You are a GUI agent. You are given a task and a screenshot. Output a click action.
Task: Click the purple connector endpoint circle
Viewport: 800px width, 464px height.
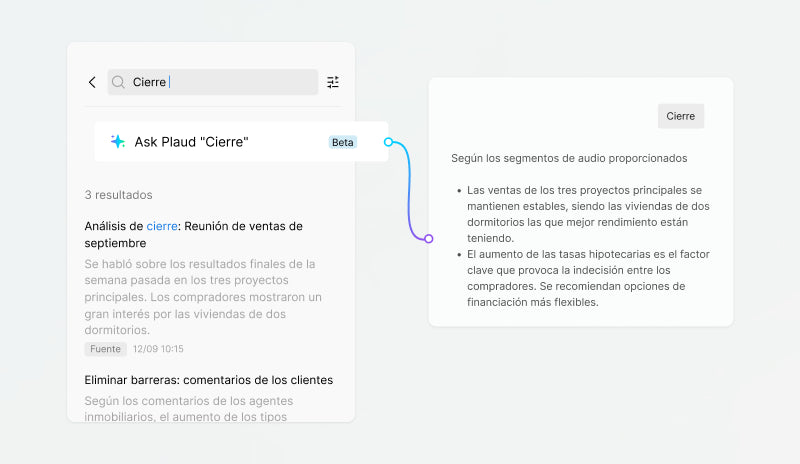tap(428, 238)
